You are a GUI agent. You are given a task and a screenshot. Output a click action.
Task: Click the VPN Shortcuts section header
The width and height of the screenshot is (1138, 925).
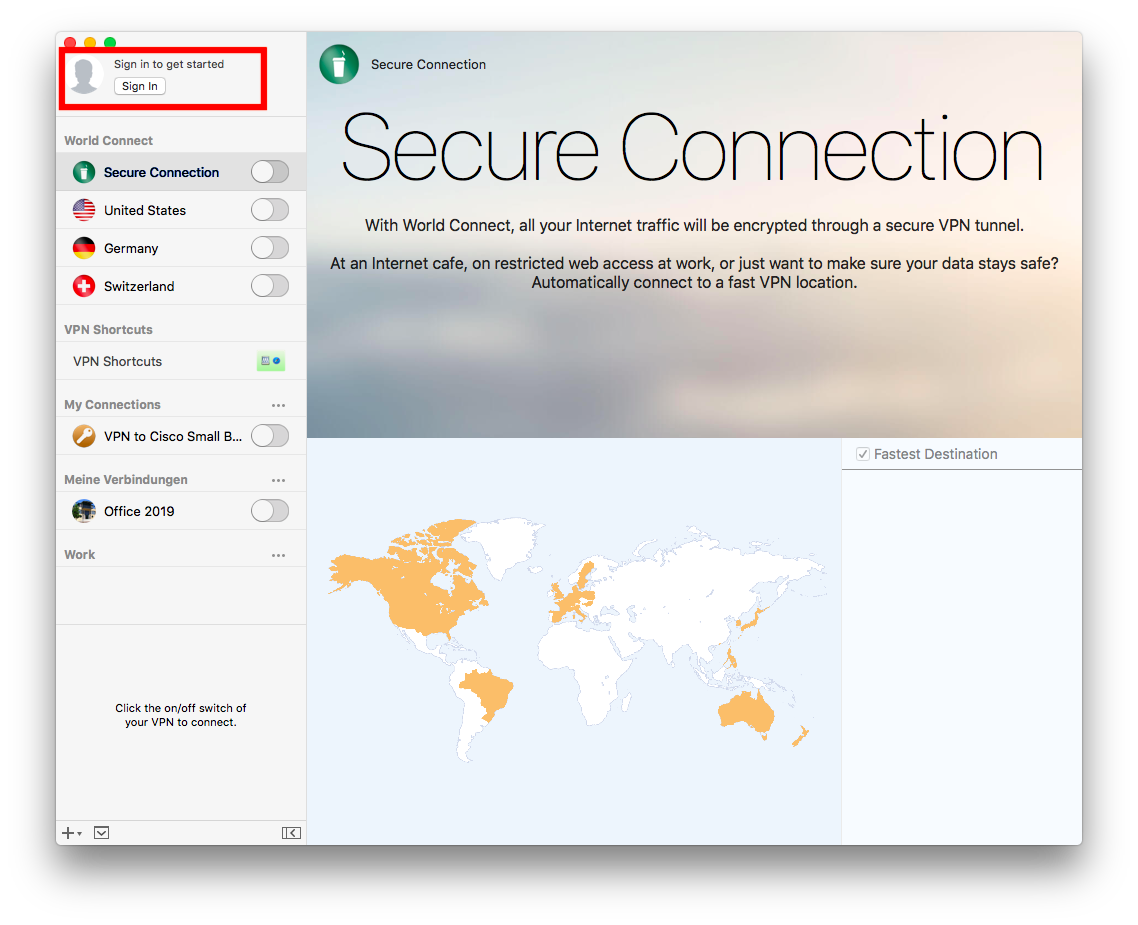pyautogui.click(x=108, y=329)
